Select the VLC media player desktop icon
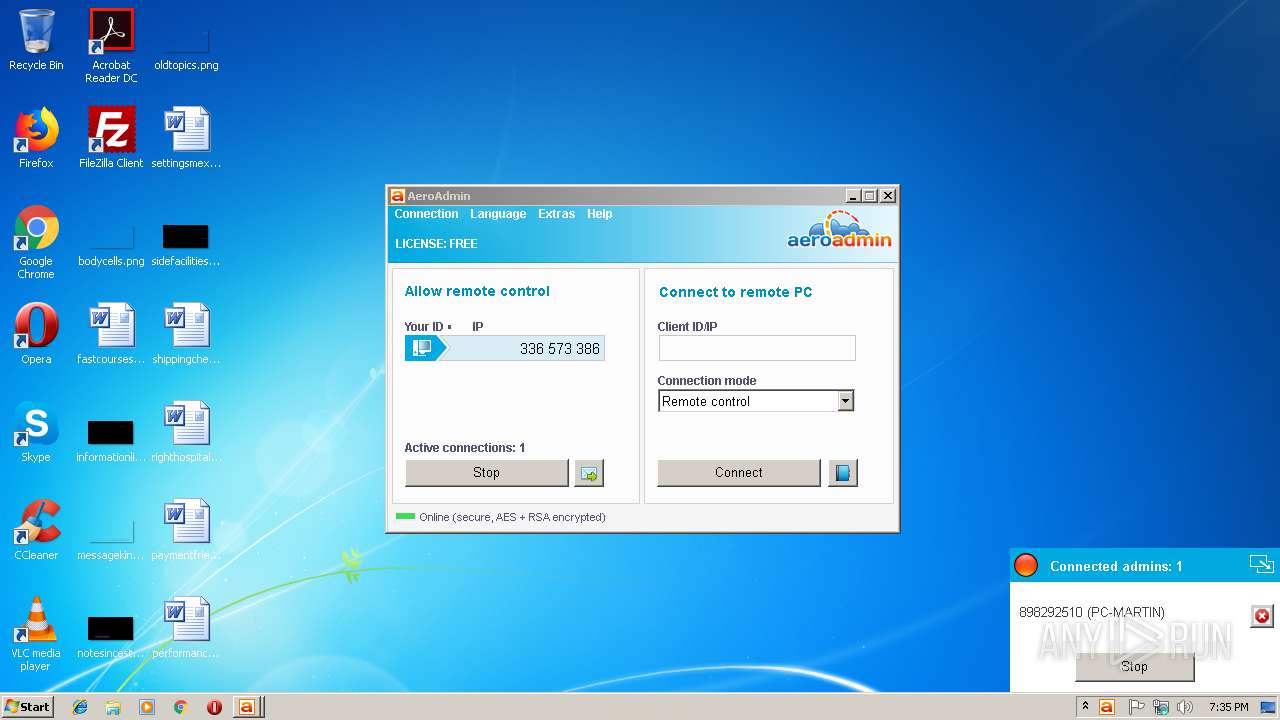The image size is (1280, 720). coord(36,635)
